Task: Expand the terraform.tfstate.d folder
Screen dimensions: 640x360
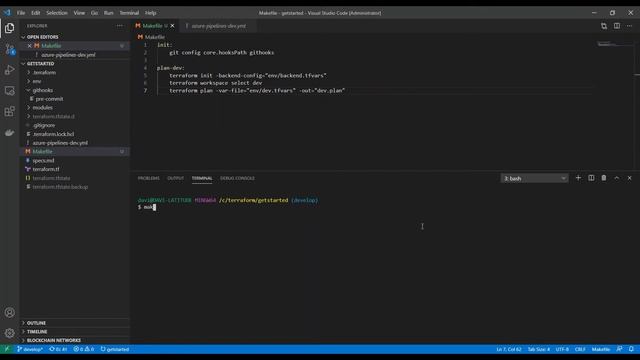Action: click(53, 116)
